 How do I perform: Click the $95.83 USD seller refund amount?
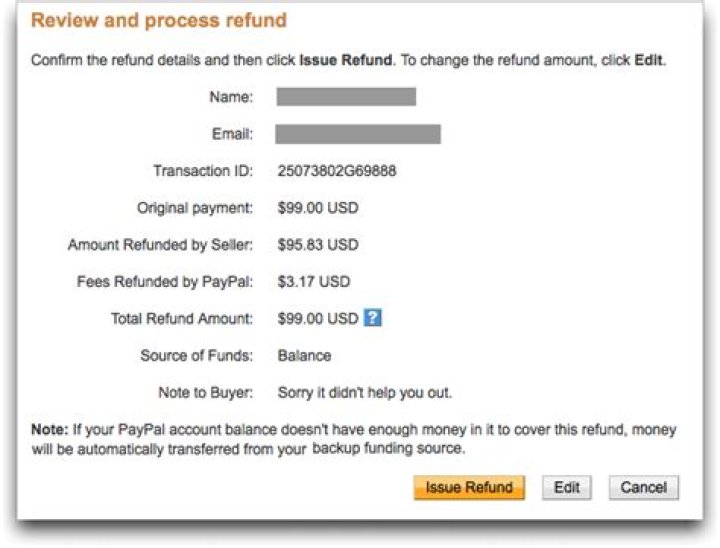tap(318, 245)
